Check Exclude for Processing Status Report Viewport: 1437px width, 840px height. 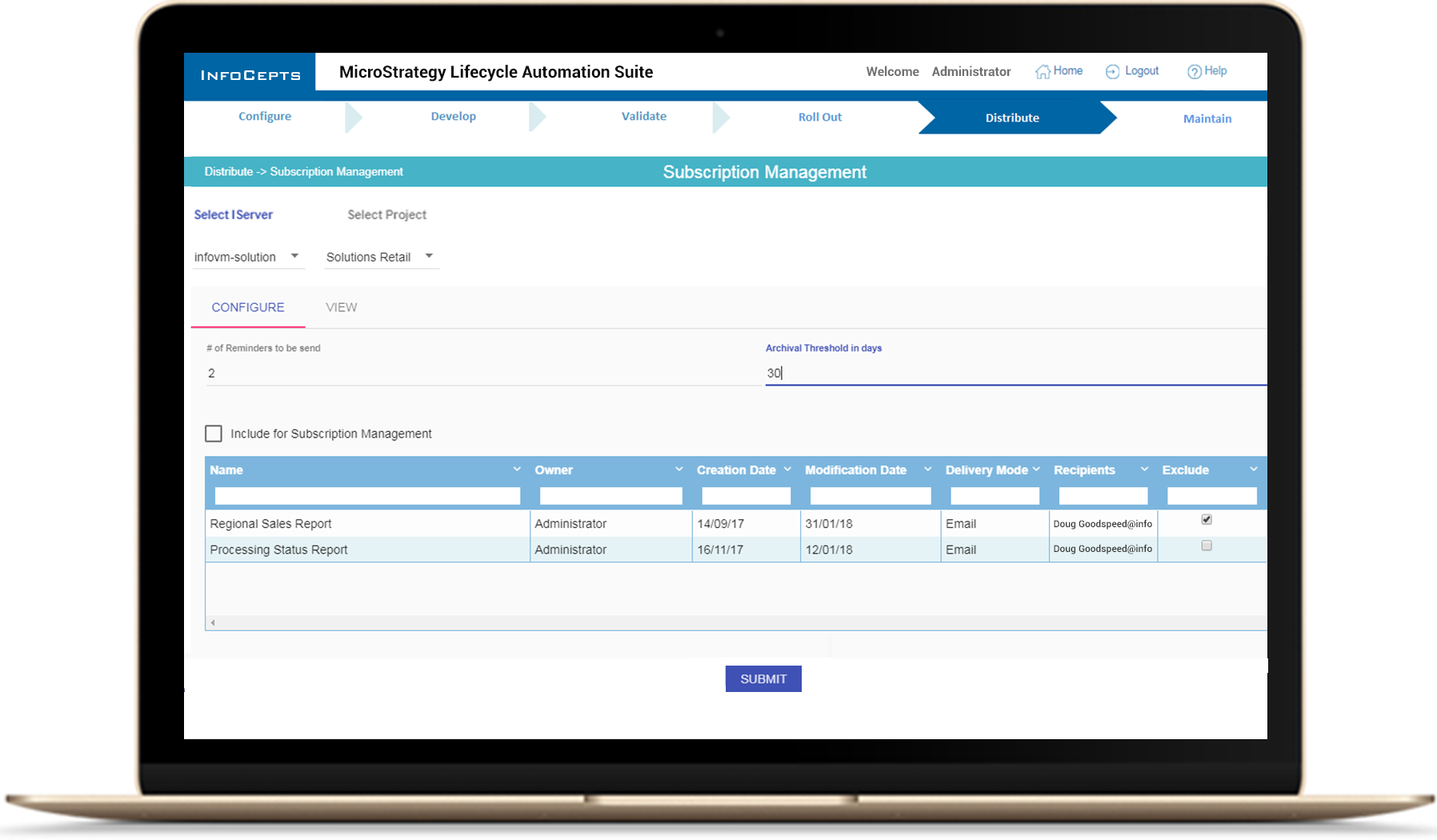point(1207,546)
